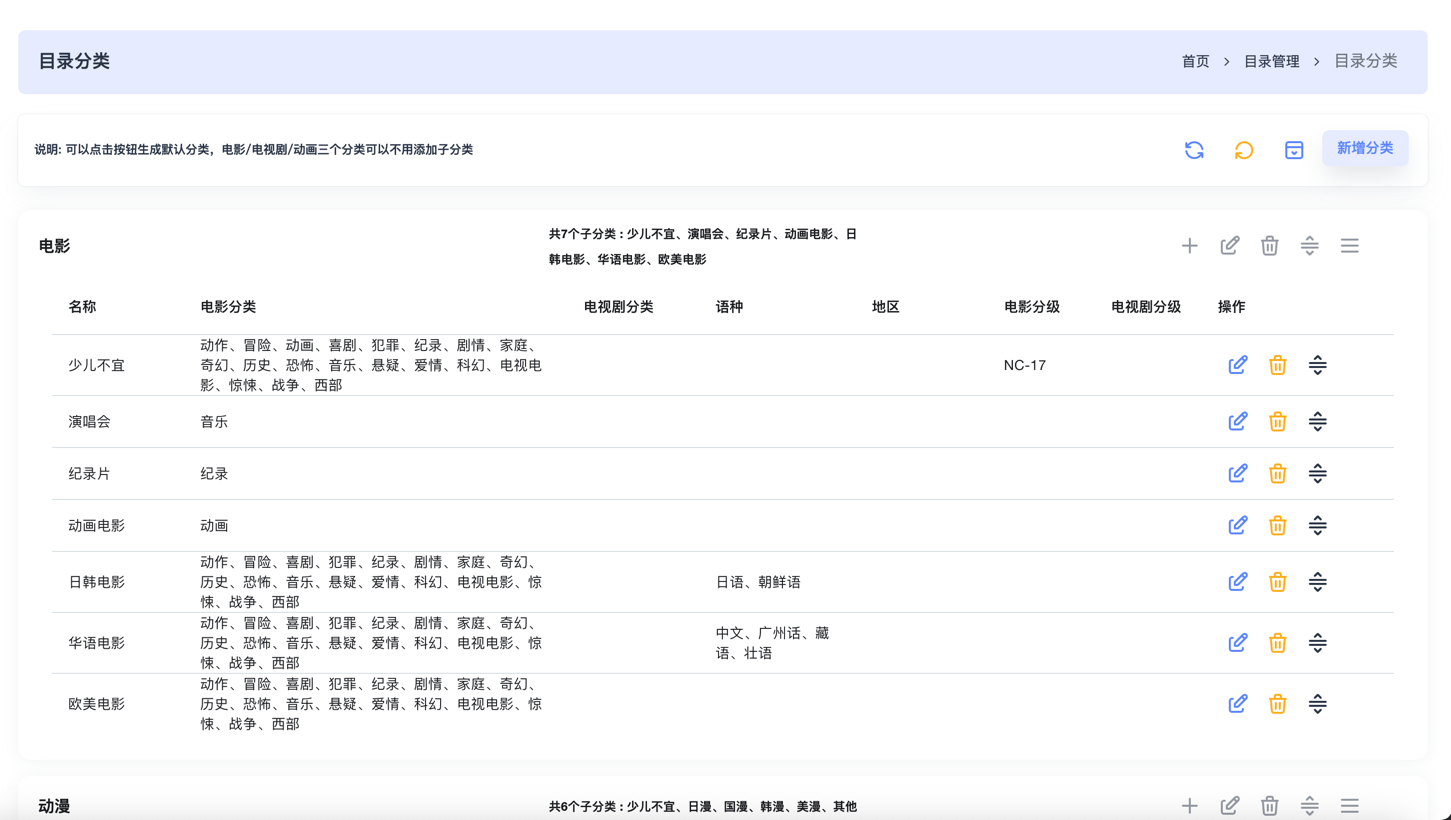Click the sort icon in the 电影 header
1451x820 pixels.
[x=1309, y=246]
